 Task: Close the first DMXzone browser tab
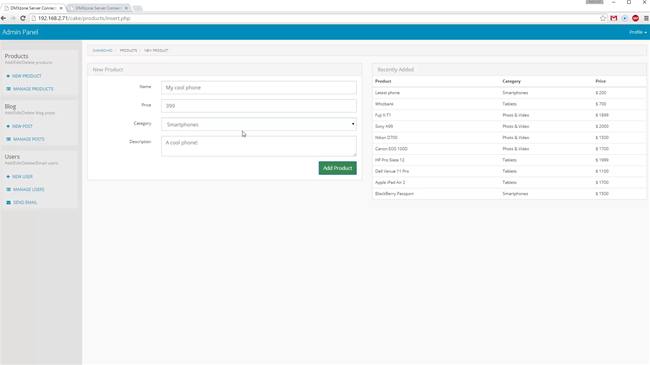click(61, 8)
